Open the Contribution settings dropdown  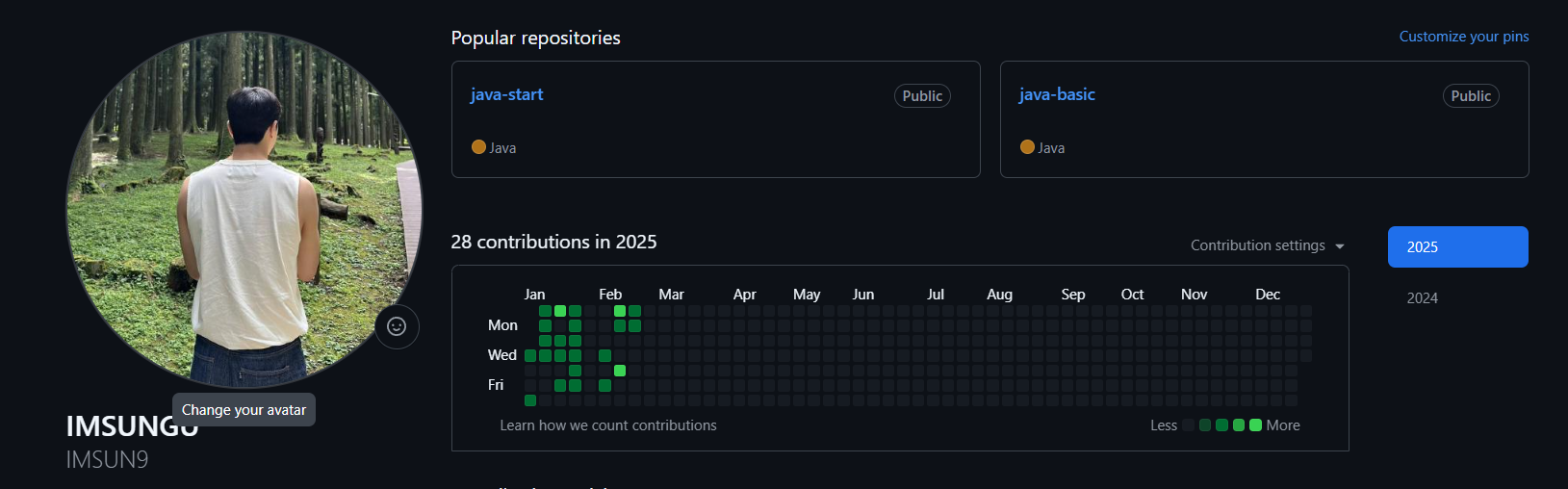pos(1267,245)
